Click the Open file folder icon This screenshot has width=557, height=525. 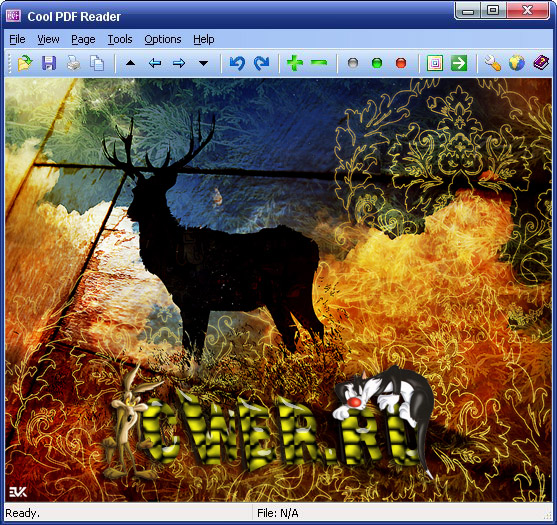click(x=25, y=63)
